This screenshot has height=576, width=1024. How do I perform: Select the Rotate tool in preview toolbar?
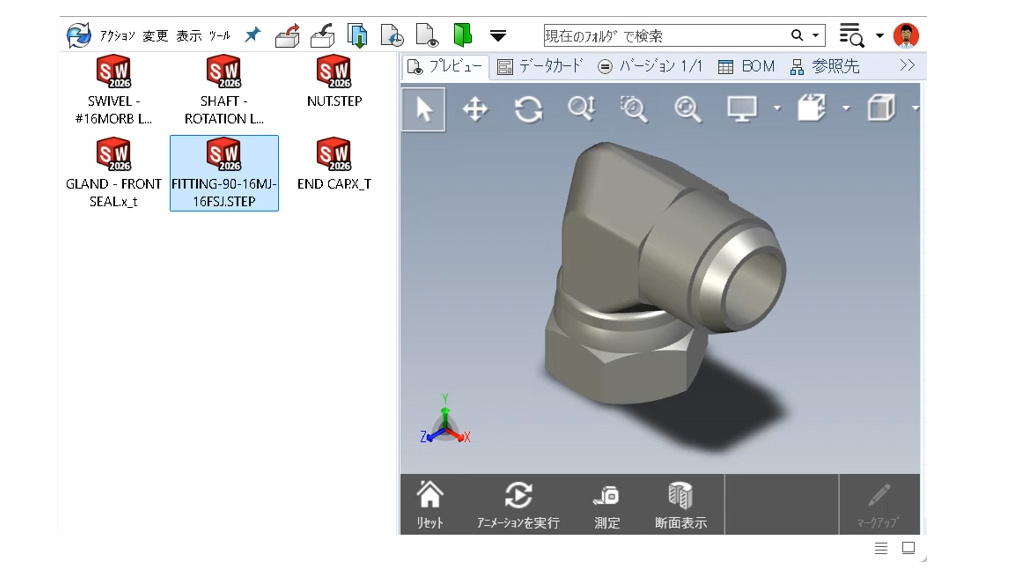tap(528, 109)
